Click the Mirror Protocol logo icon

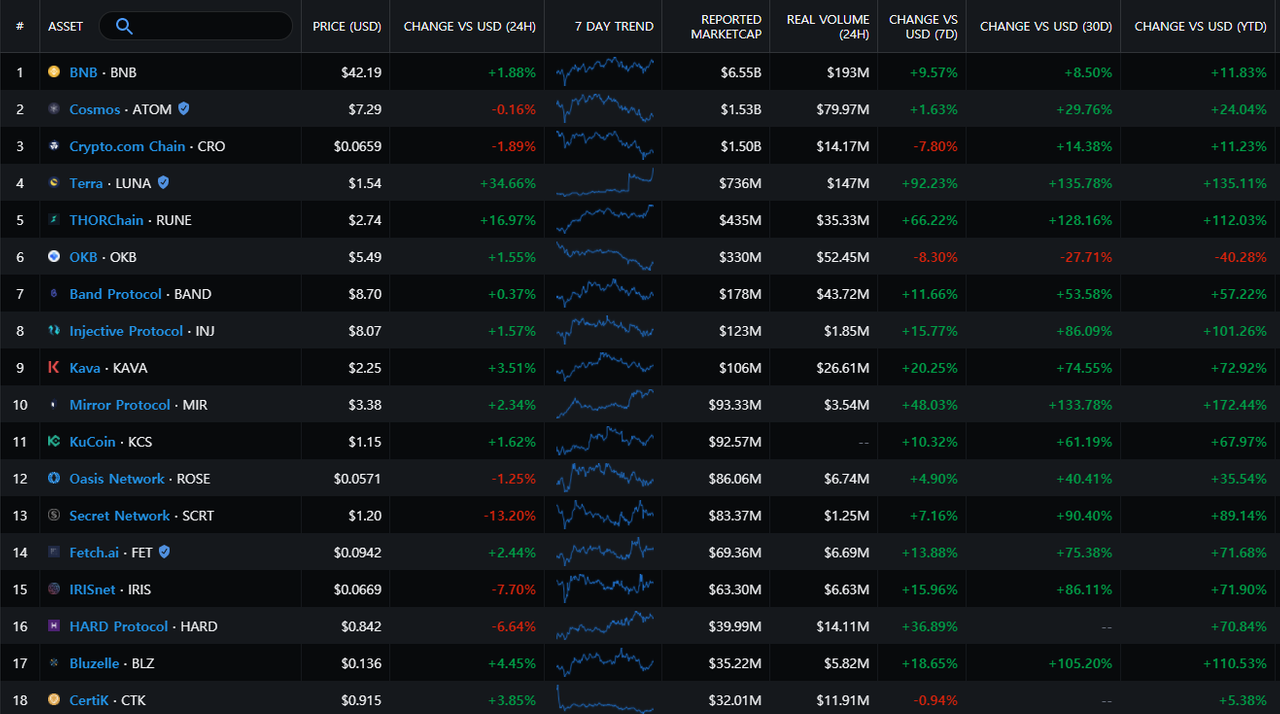tap(54, 405)
